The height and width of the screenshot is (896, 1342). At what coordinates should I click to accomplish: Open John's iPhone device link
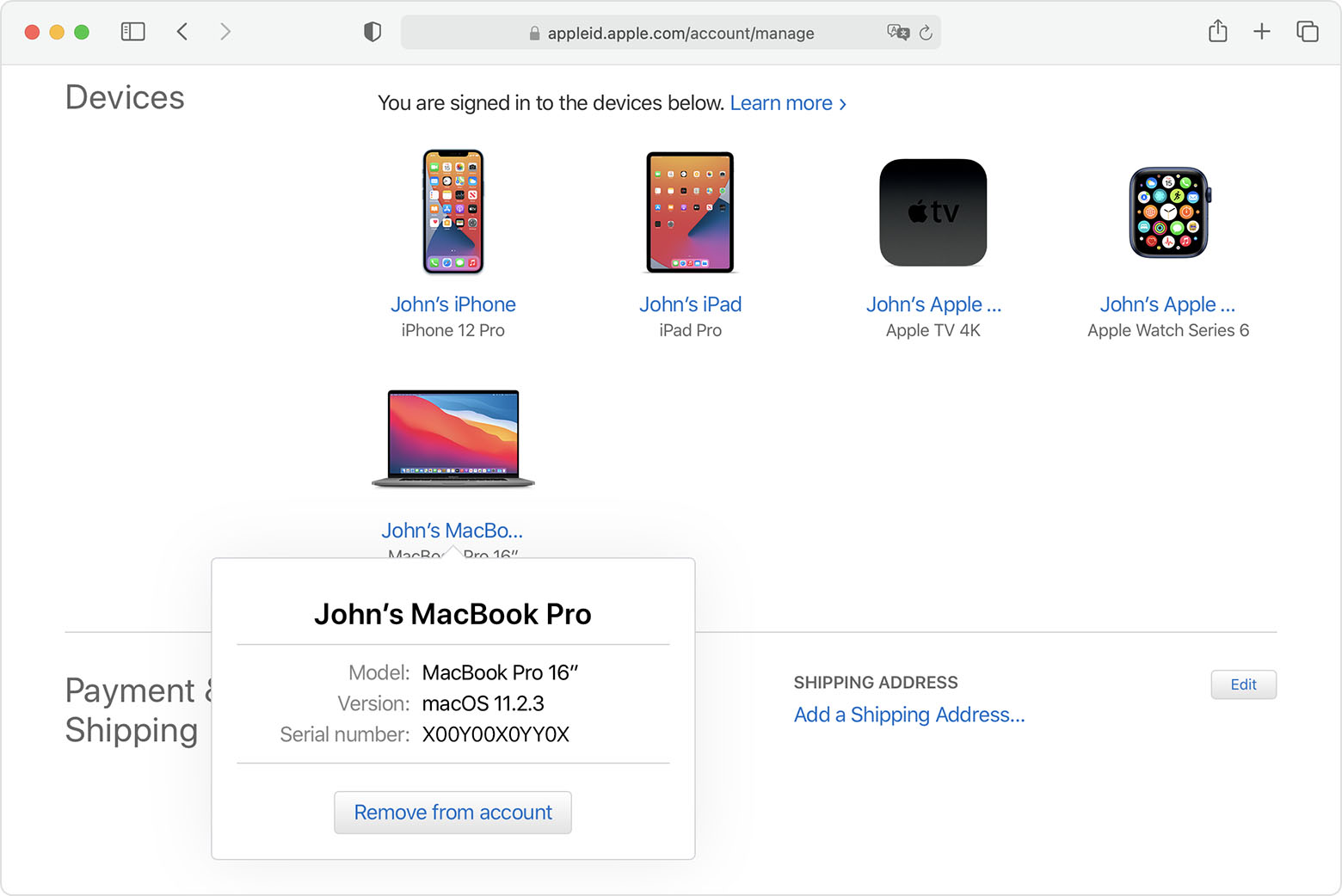pos(453,304)
